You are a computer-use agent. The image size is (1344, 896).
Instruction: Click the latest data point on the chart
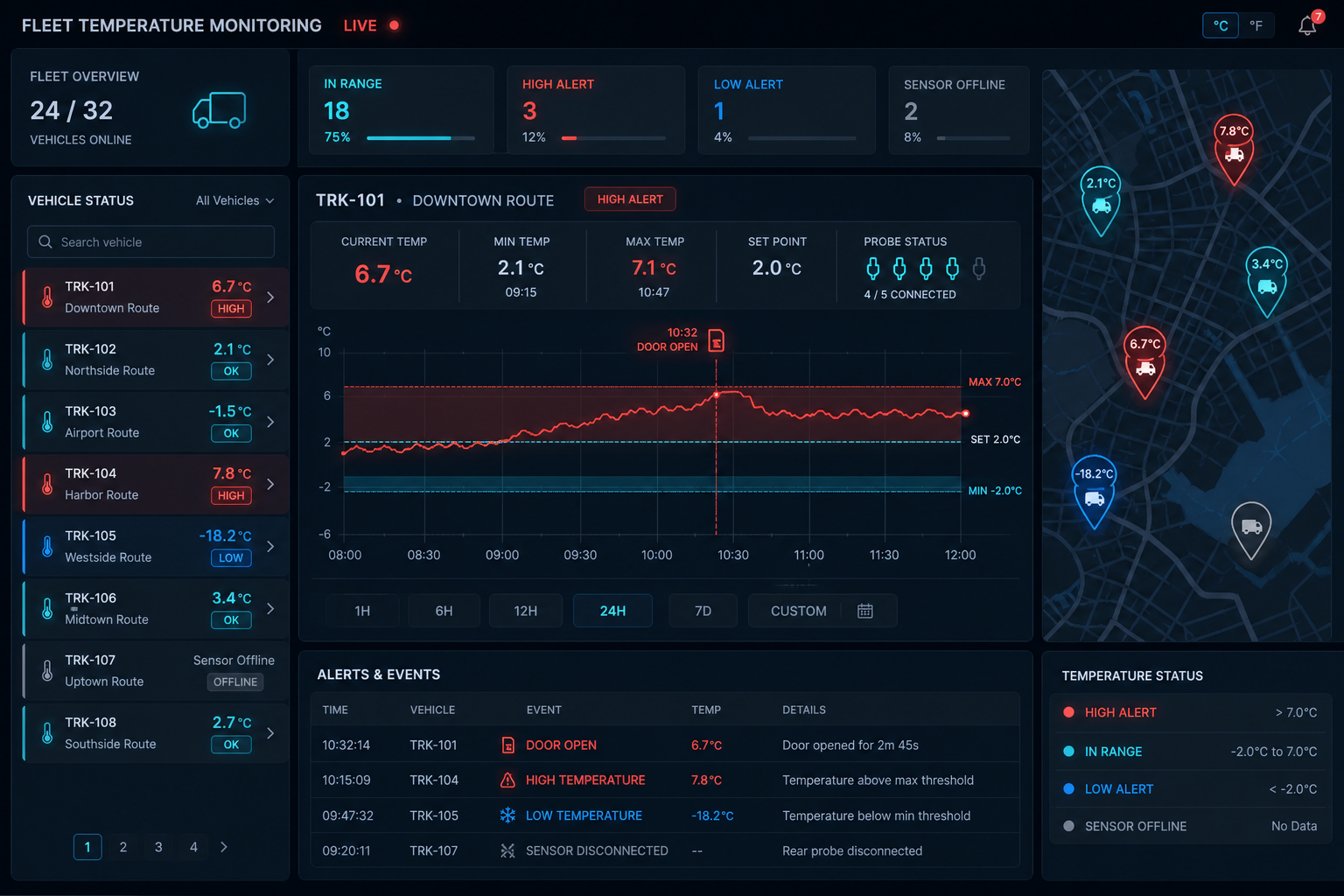(x=965, y=413)
